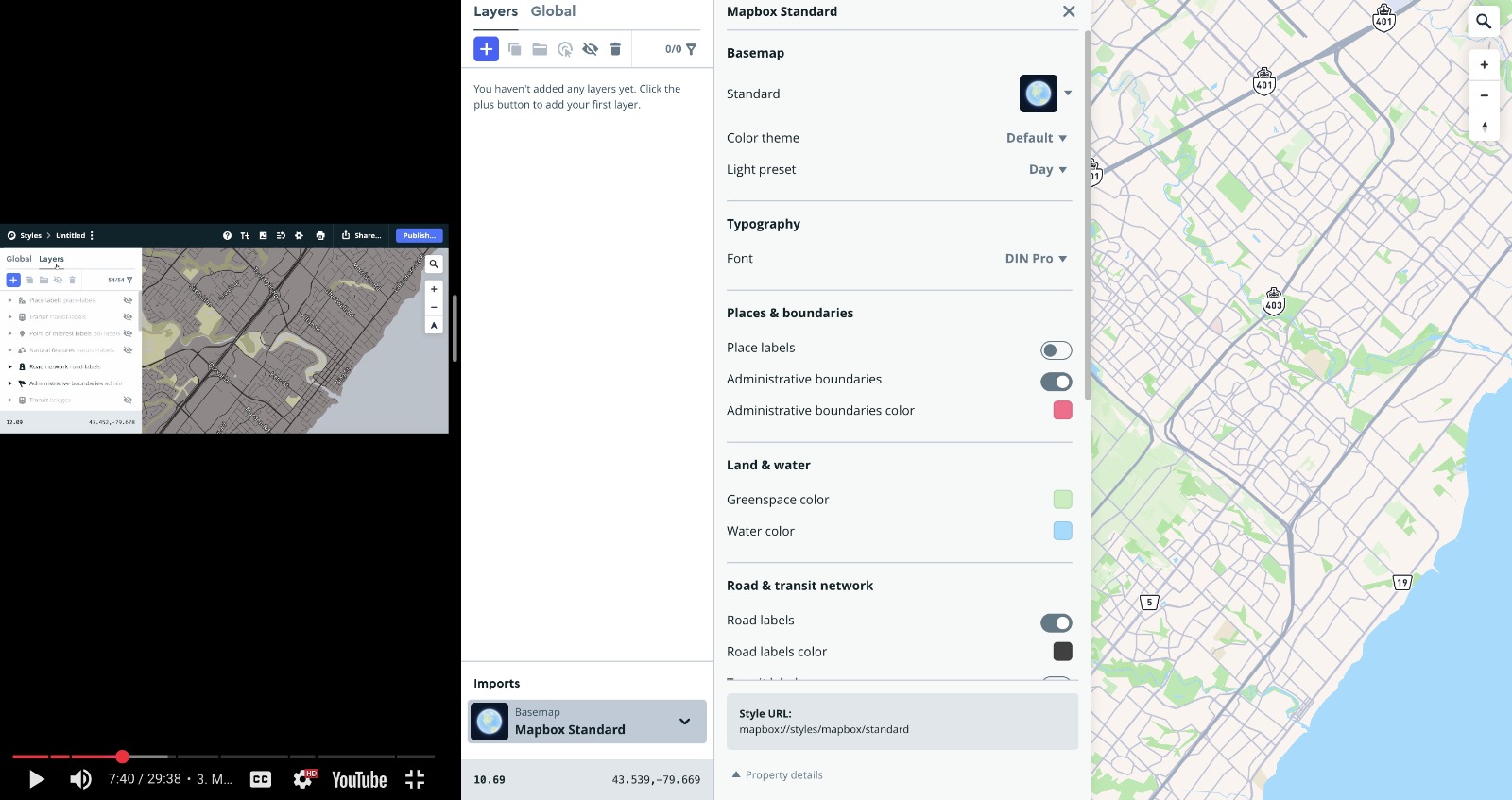Switch to the Global tab
Image resolution: width=1512 pixels, height=800 pixels.
pyautogui.click(x=553, y=11)
